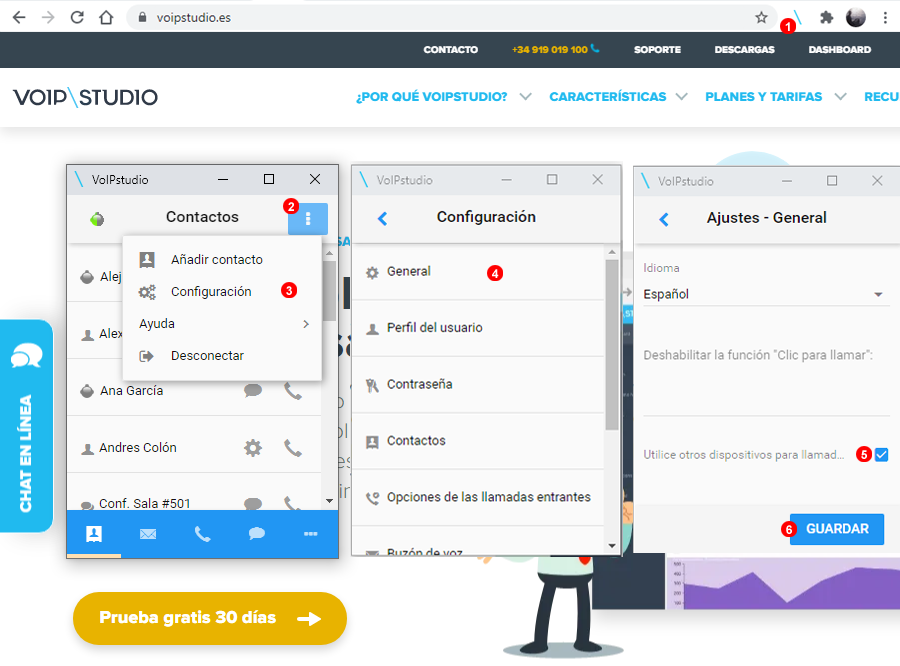Click Contactos list scrollbar down arrow
The width and height of the screenshot is (900, 666).
(329, 501)
